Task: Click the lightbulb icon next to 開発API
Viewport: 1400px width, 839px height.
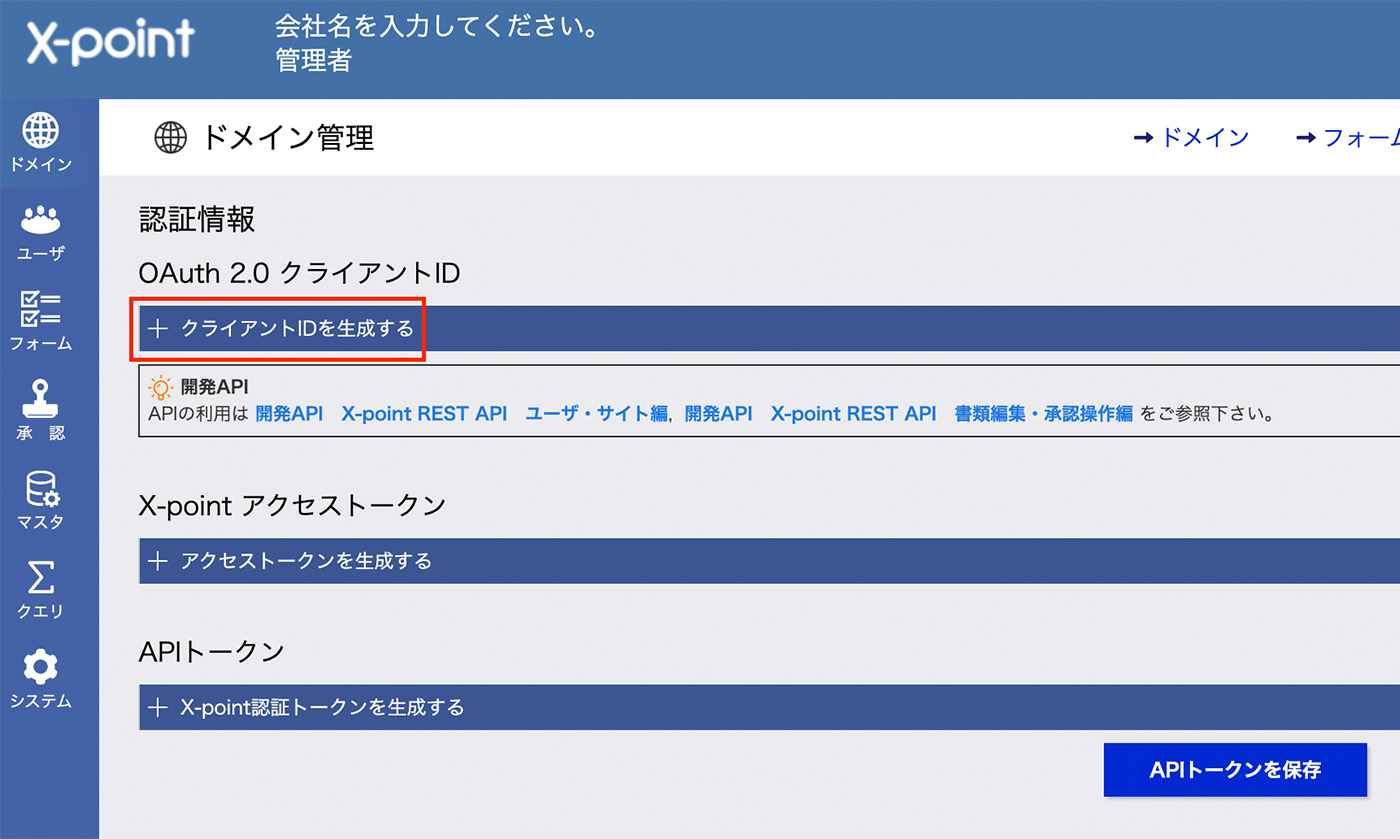Action: pos(160,387)
